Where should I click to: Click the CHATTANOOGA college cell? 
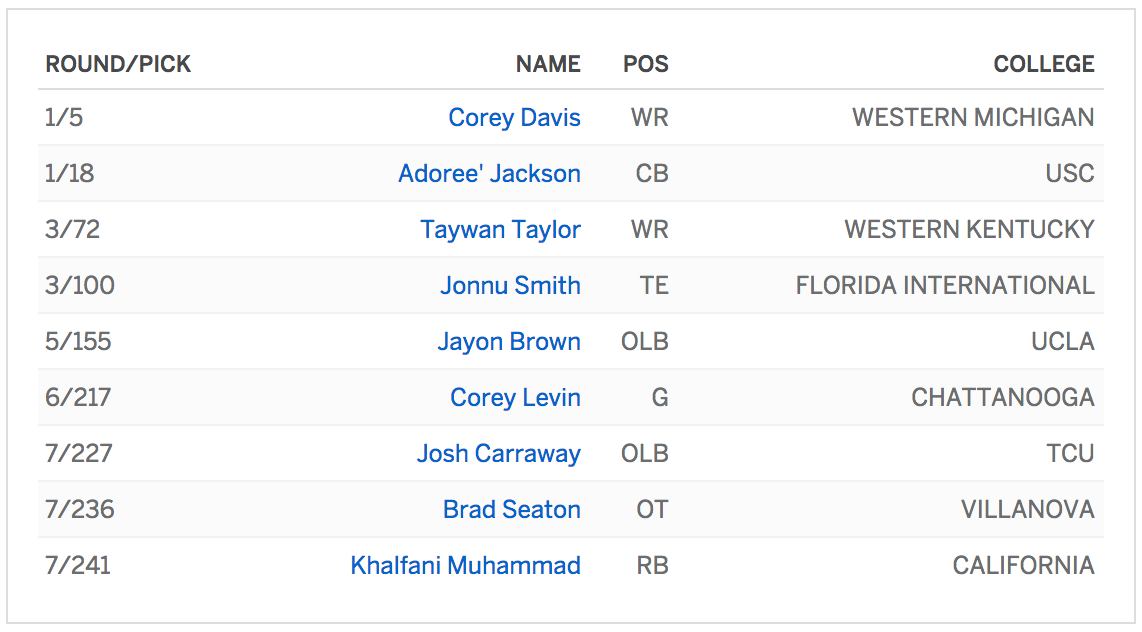[1002, 398]
